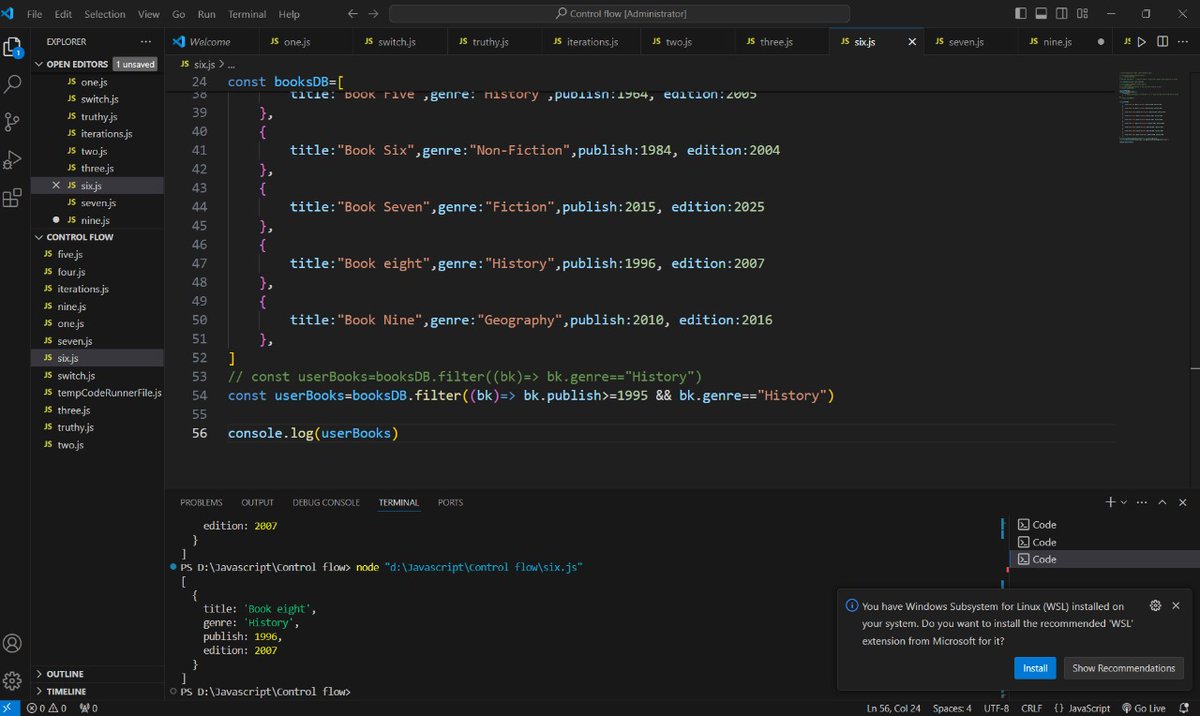The height and width of the screenshot is (716, 1200).
Task: Open the notifications bell in status bar
Action: 1186,708
